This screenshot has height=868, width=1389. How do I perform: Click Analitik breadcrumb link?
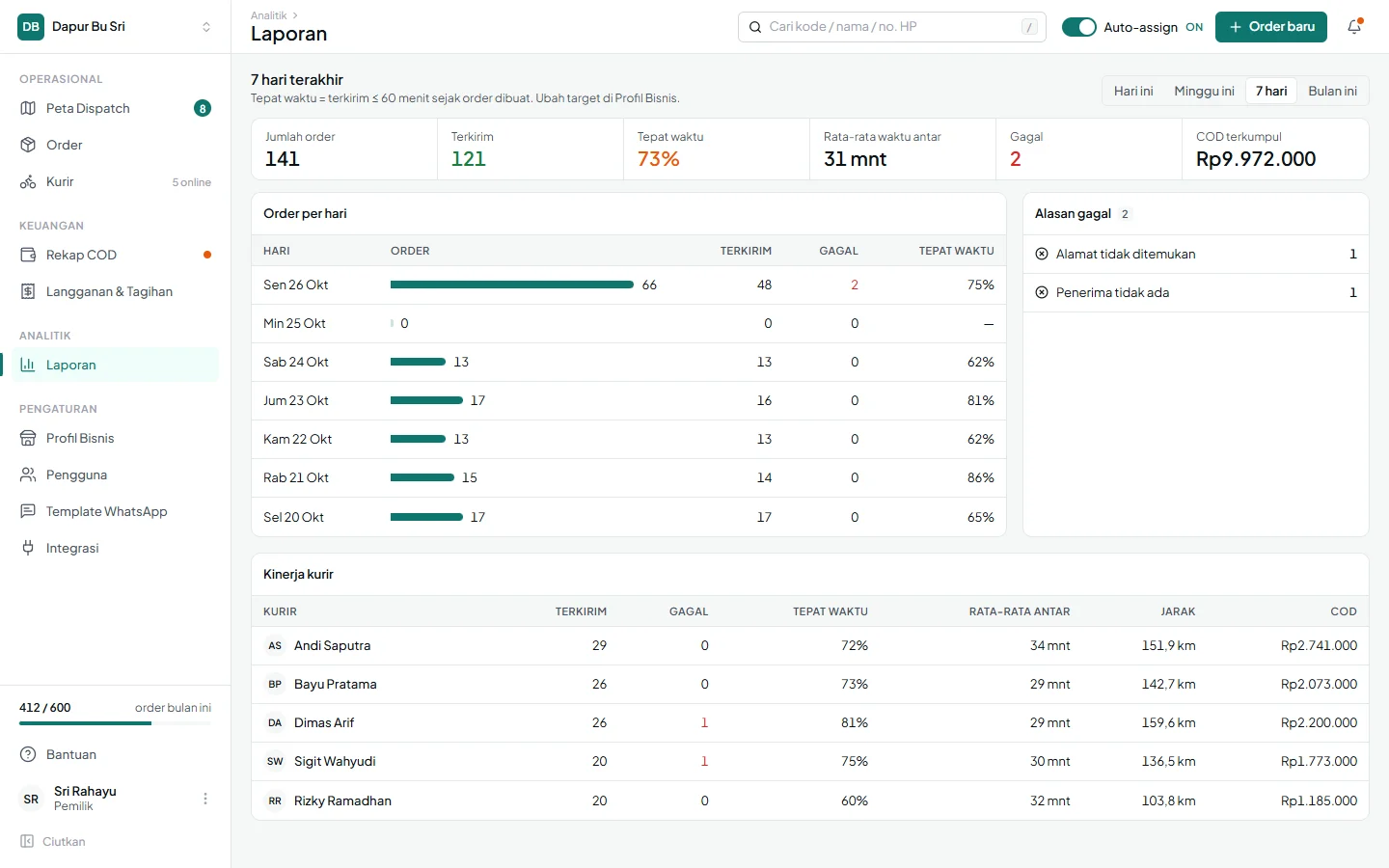[268, 15]
